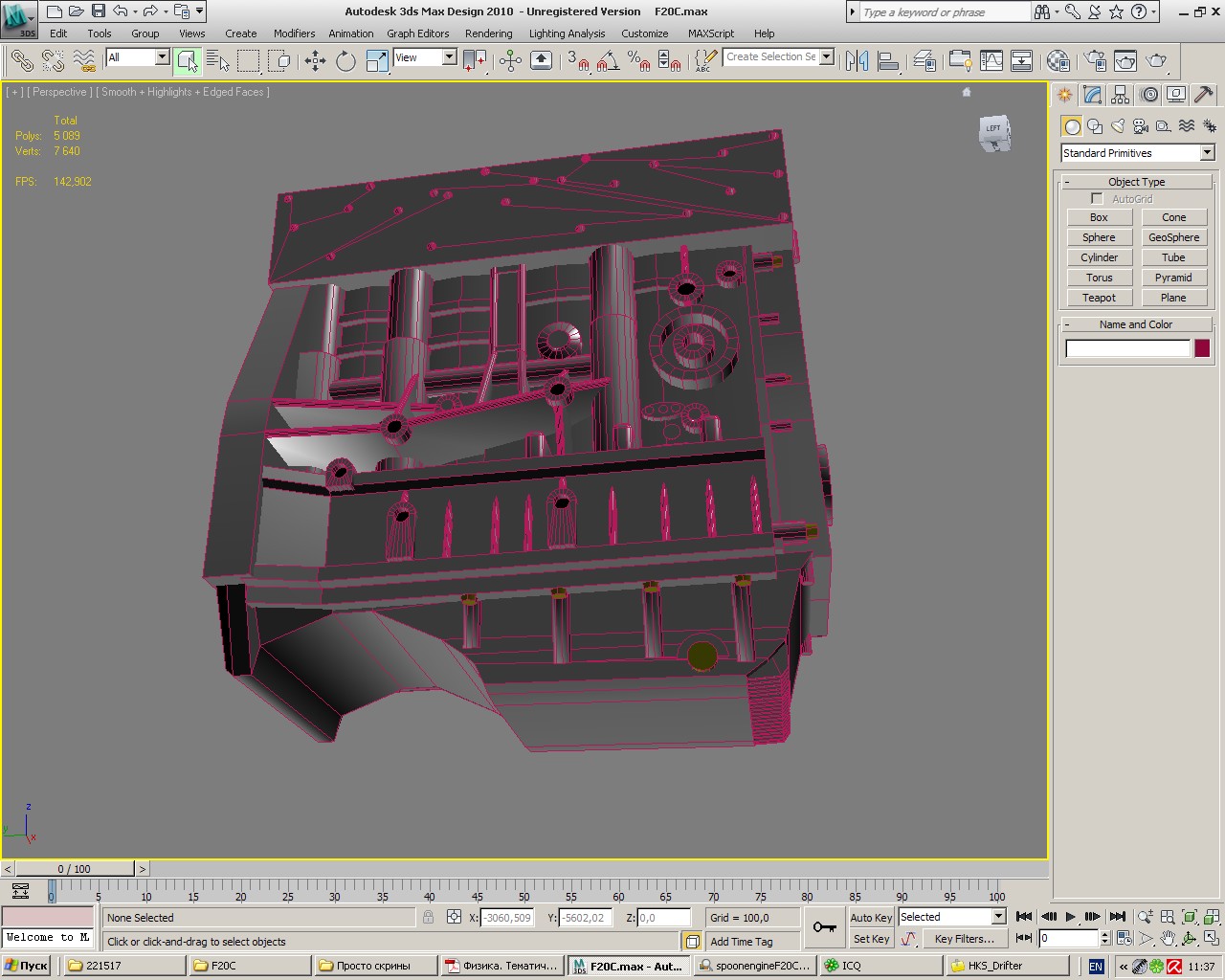Select Lights category in Create panel

point(1118,126)
